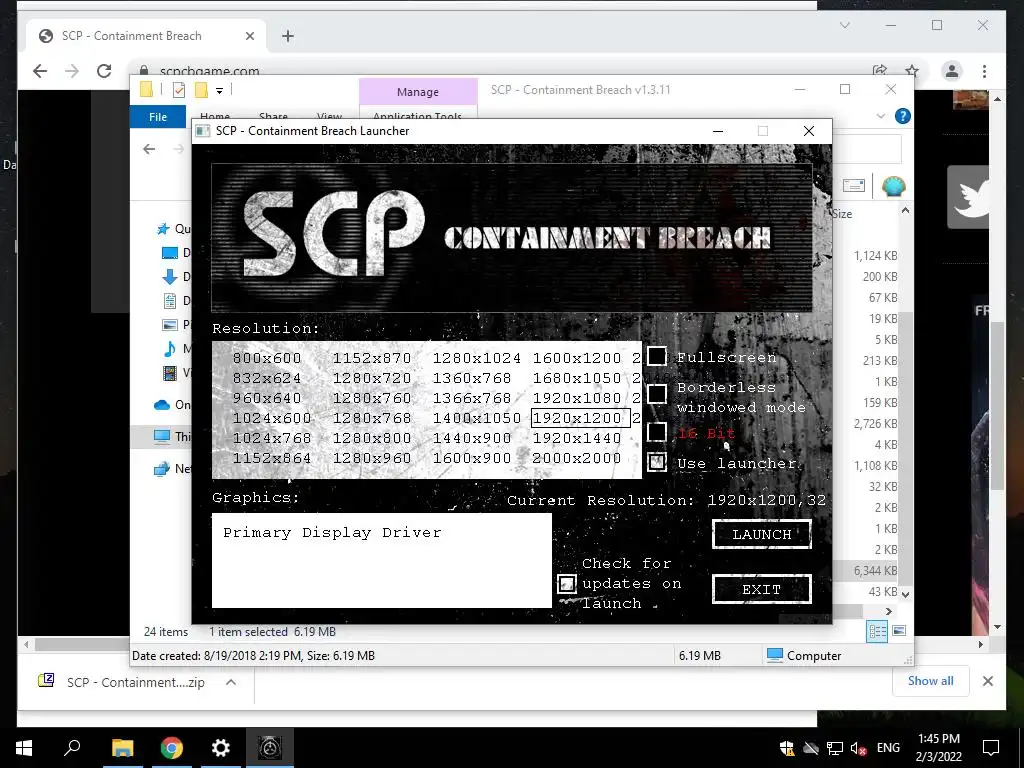Click the File Explorer help icon
This screenshot has width=1024, height=768.
pos(903,116)
